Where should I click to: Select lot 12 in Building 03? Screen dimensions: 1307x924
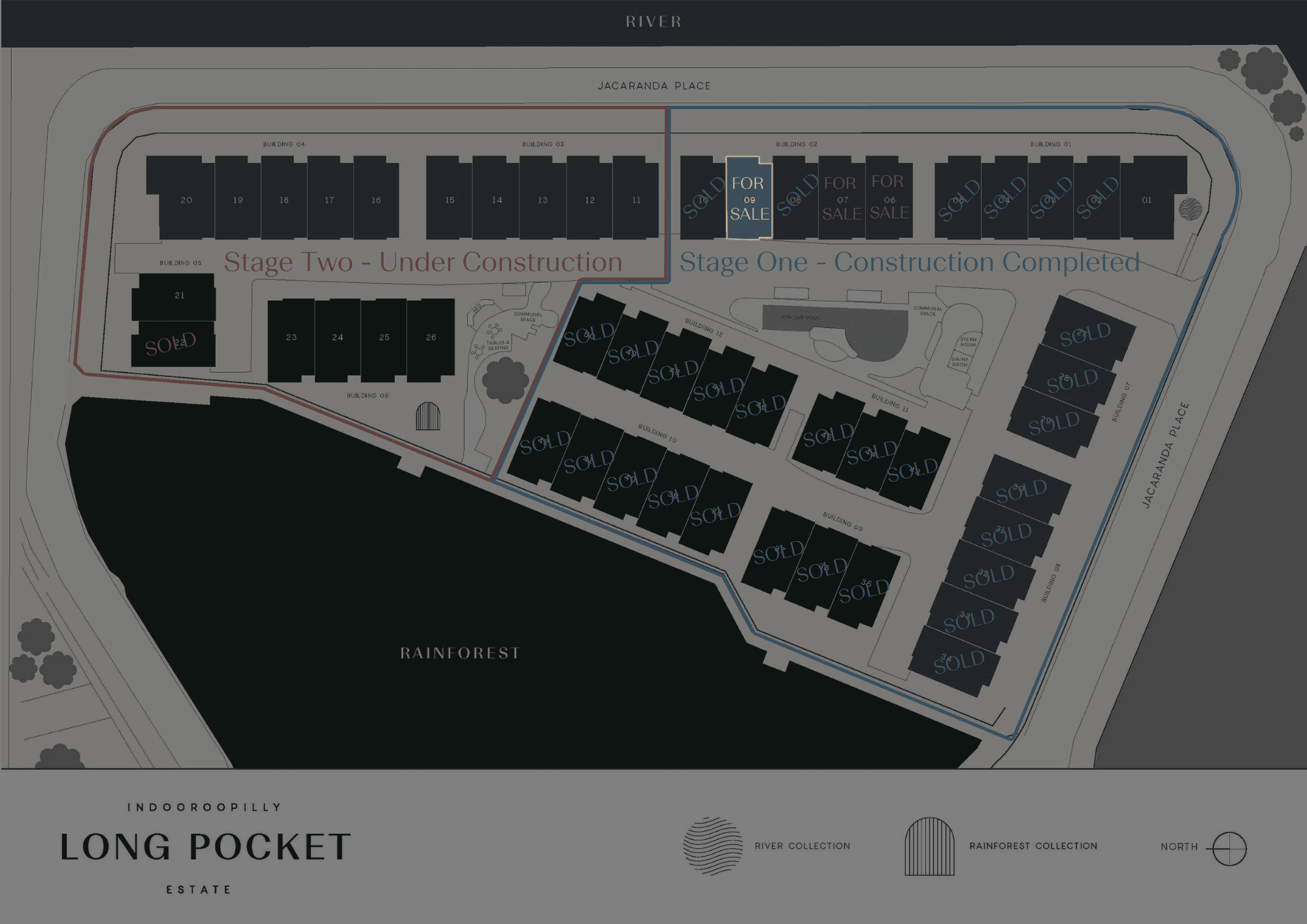(x=589, y=198)
